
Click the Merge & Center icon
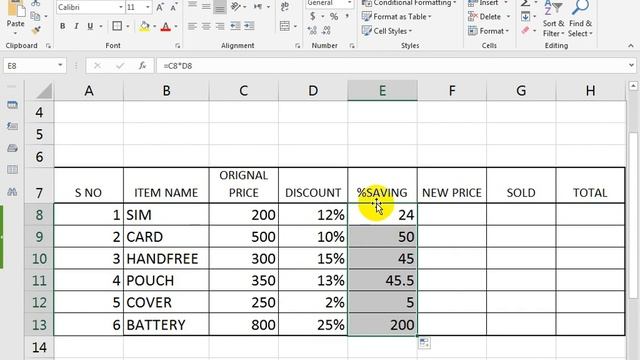point(285,26)
